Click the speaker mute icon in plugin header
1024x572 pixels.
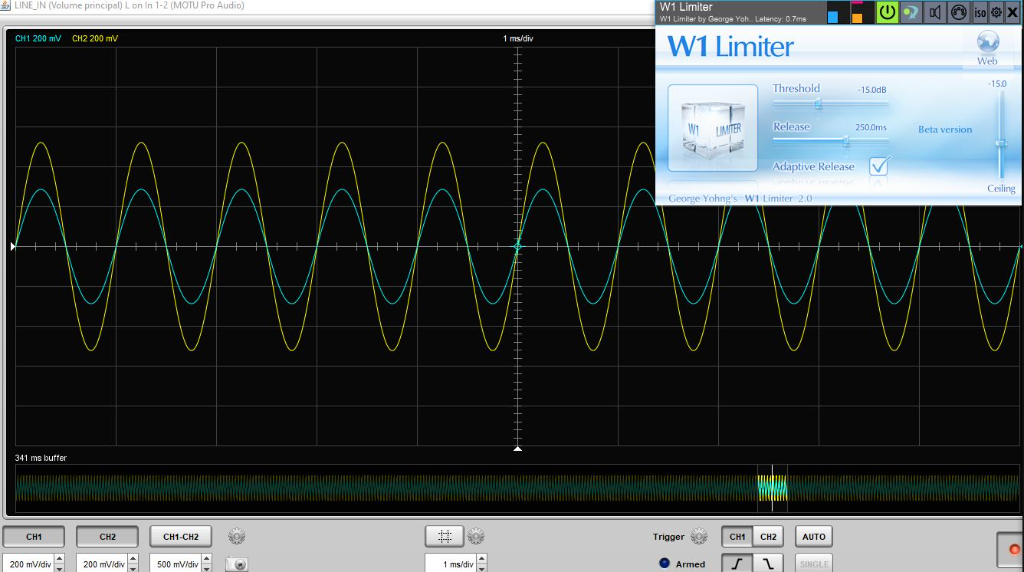(x=935, y=12)
